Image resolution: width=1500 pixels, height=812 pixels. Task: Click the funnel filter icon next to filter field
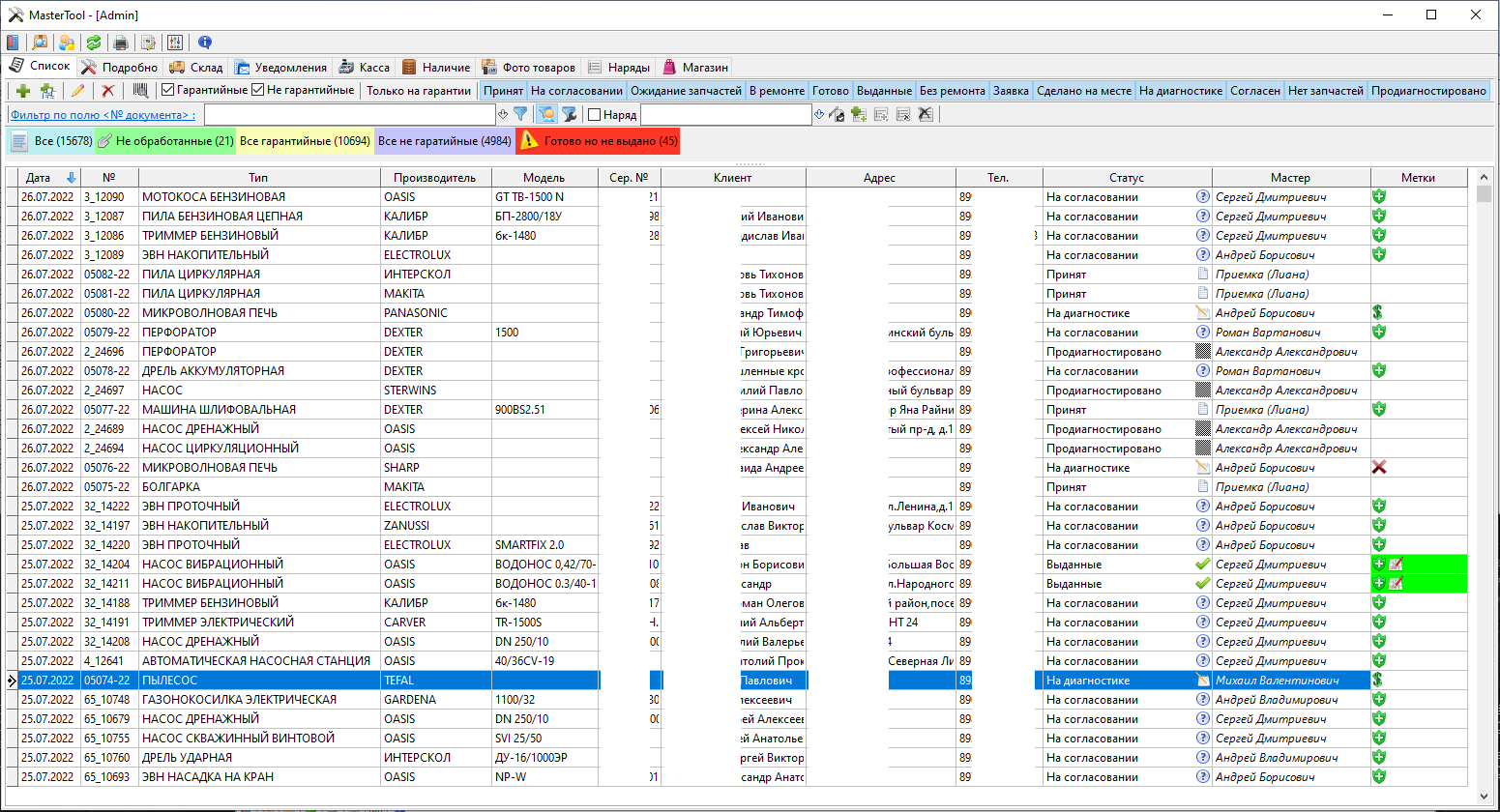(520, 114)
